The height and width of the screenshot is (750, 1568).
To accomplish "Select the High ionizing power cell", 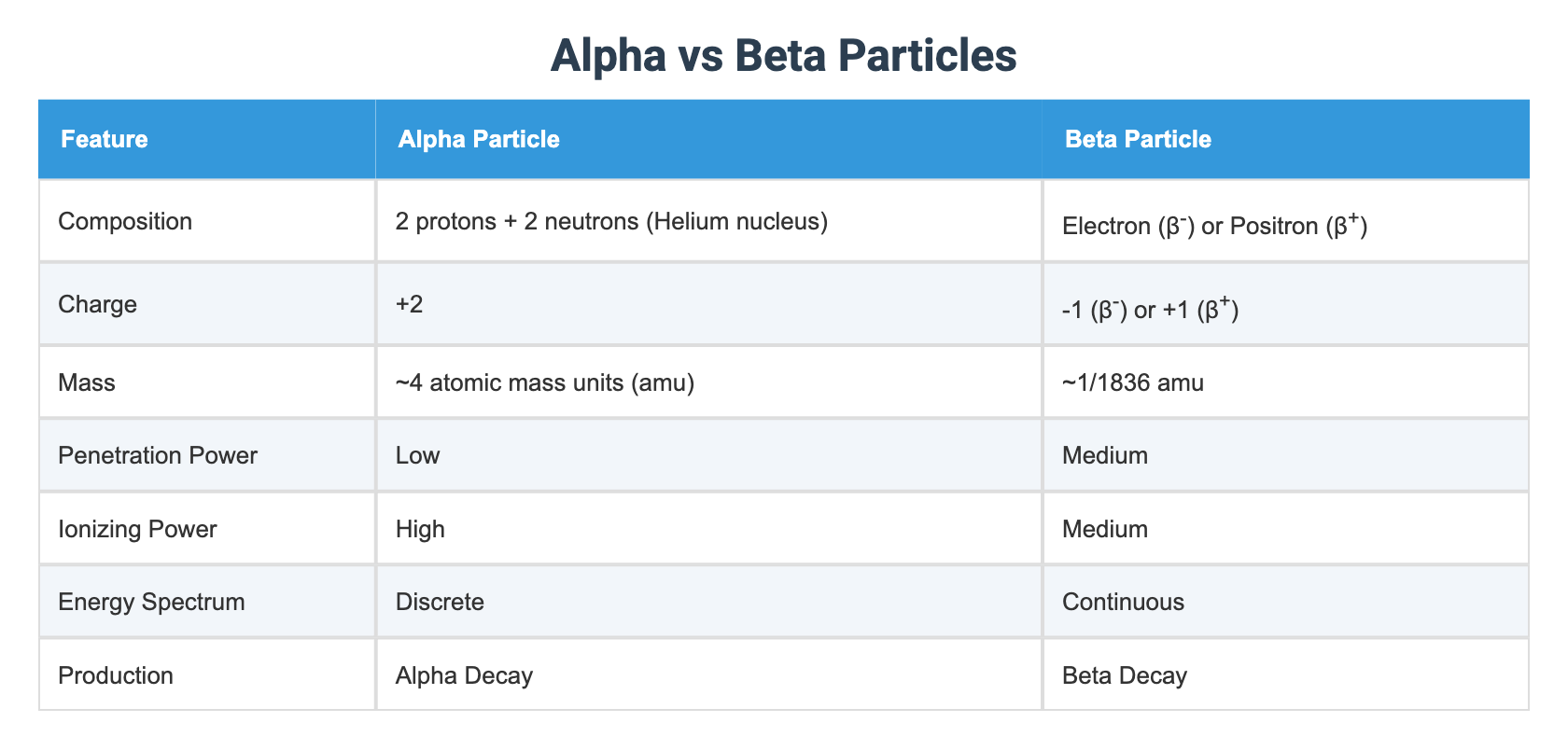I will [x=708, y=529].
